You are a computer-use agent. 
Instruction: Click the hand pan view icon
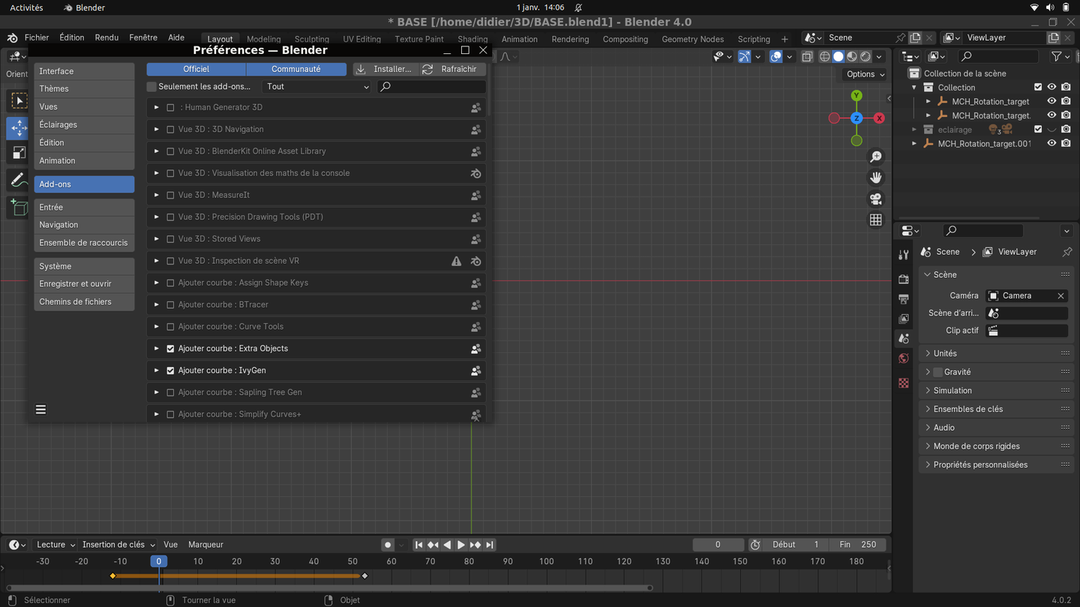[876, 178]
